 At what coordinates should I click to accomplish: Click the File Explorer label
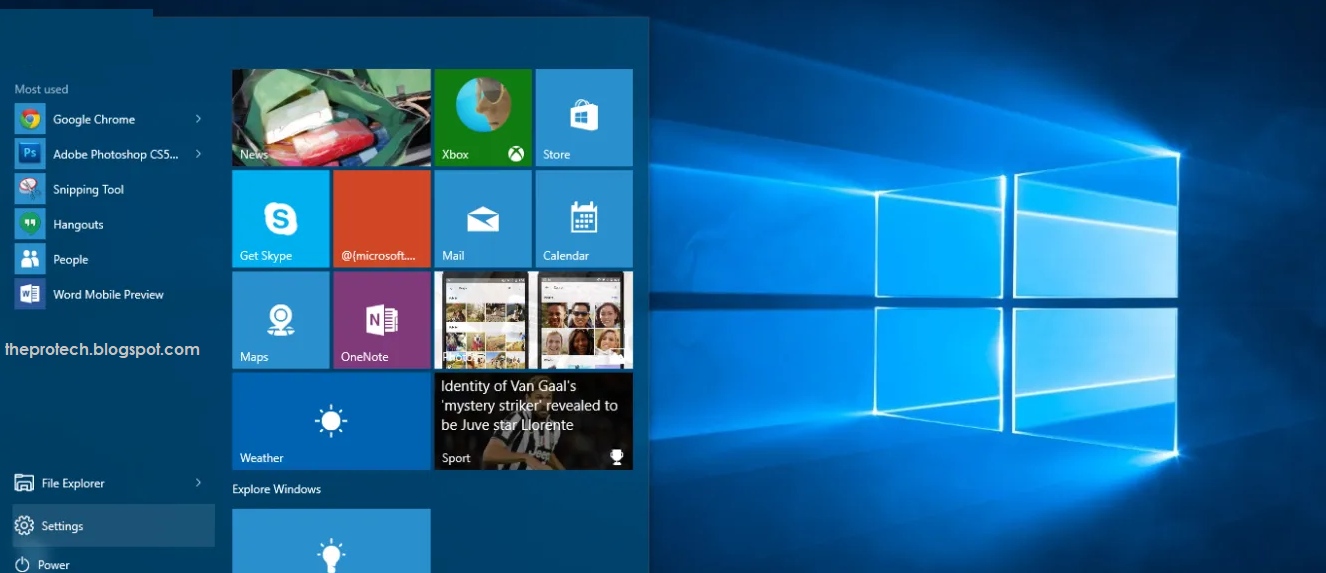[73, 483]
